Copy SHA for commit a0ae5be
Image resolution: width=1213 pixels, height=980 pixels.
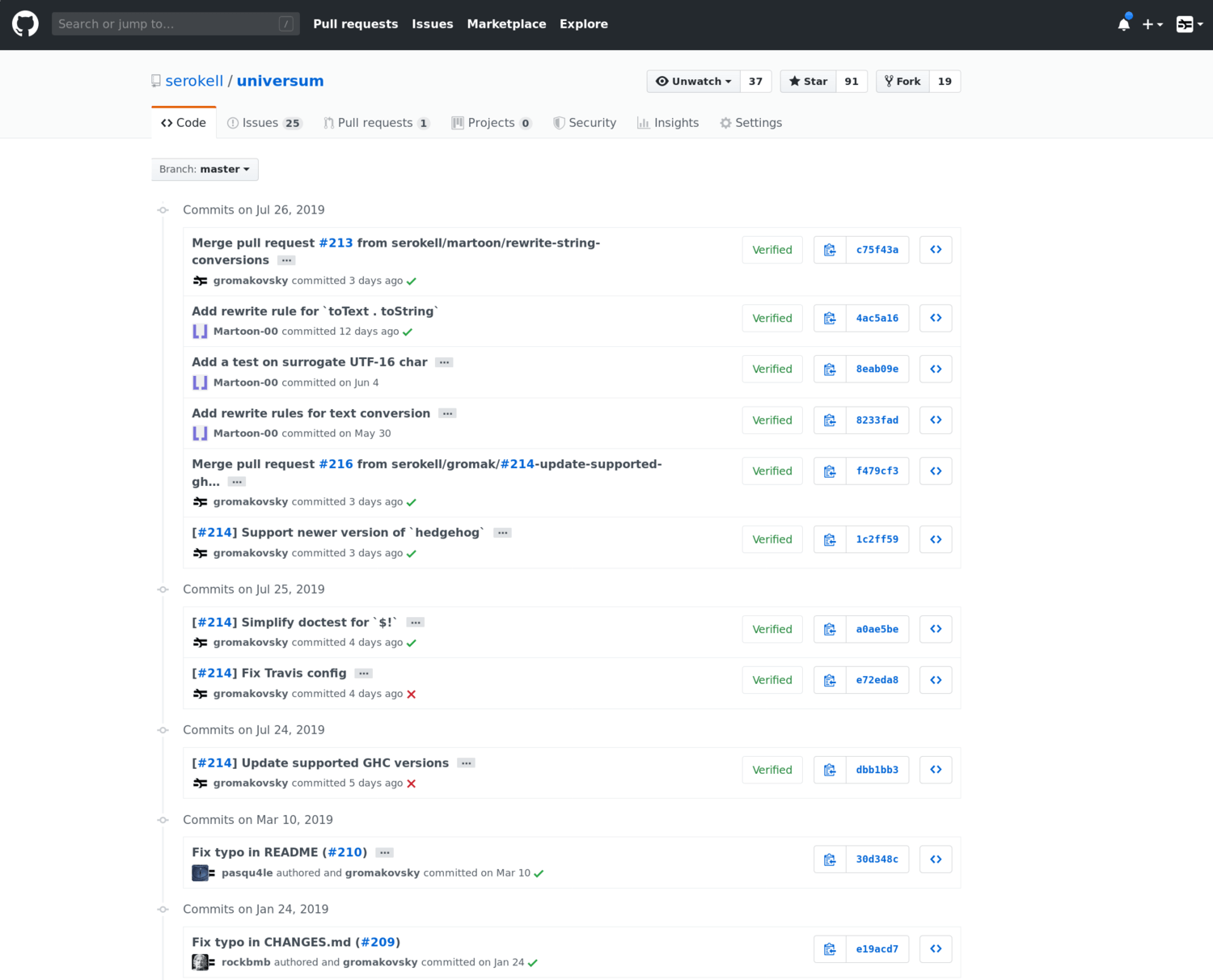tap(830, 629)
